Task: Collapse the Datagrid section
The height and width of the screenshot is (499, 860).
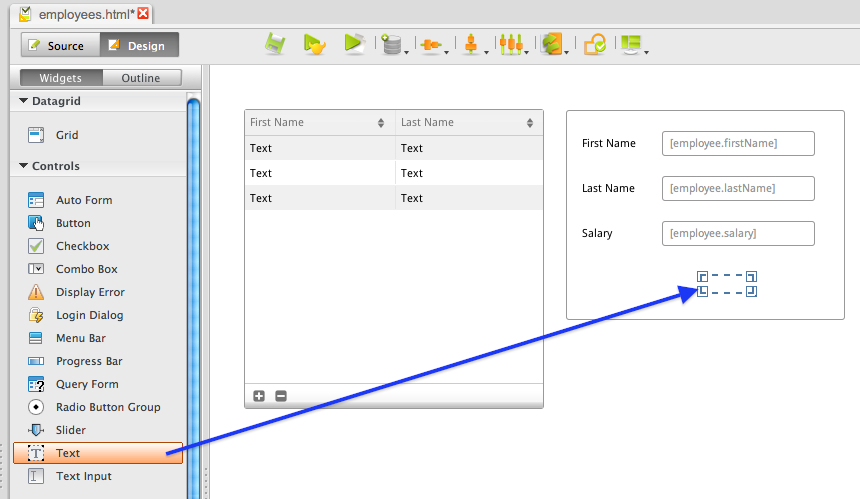Action: tap(23, 101)
